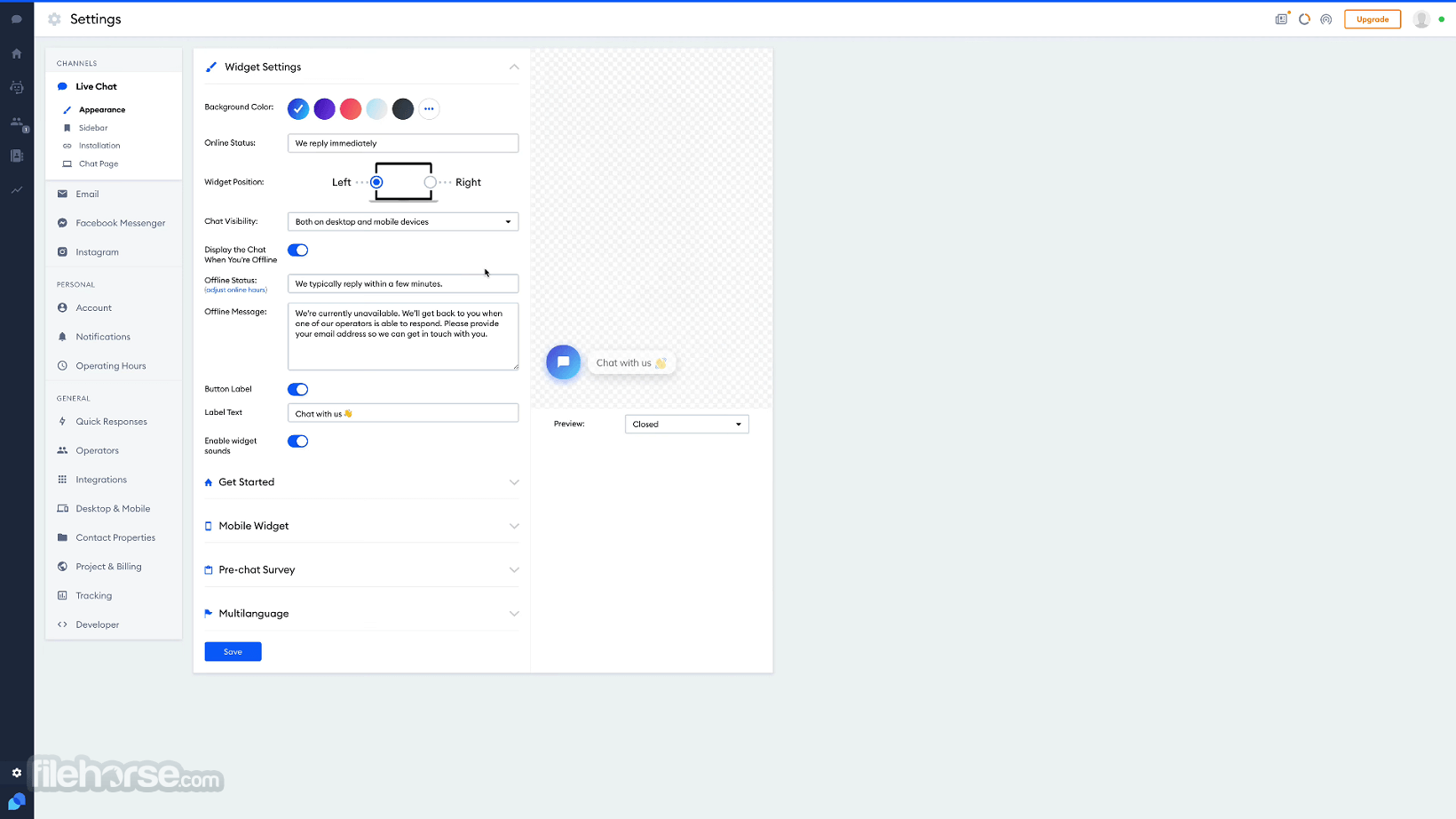
Task: Click the chat bubble widget preview button
Action: click(x=563, y=362)
